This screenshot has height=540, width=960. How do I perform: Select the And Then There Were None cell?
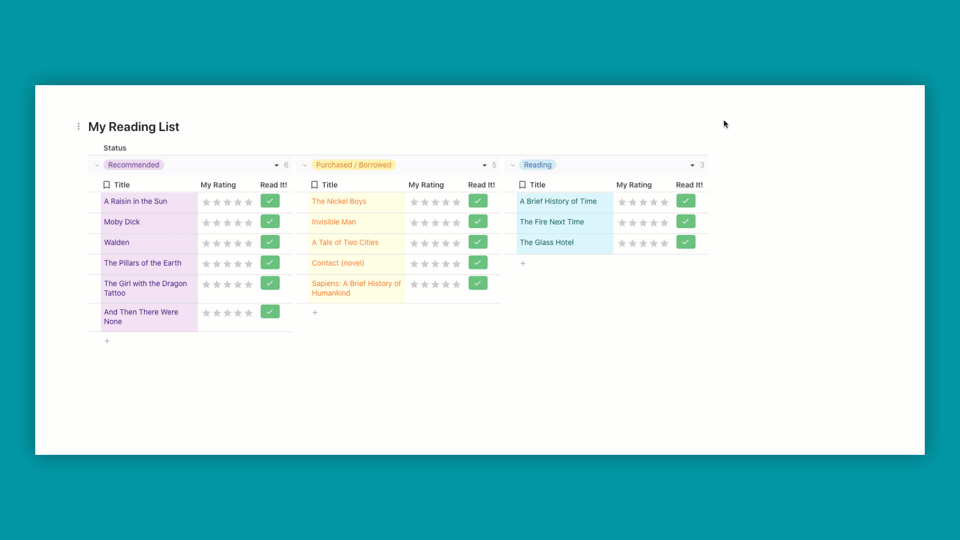coord(149,317)
